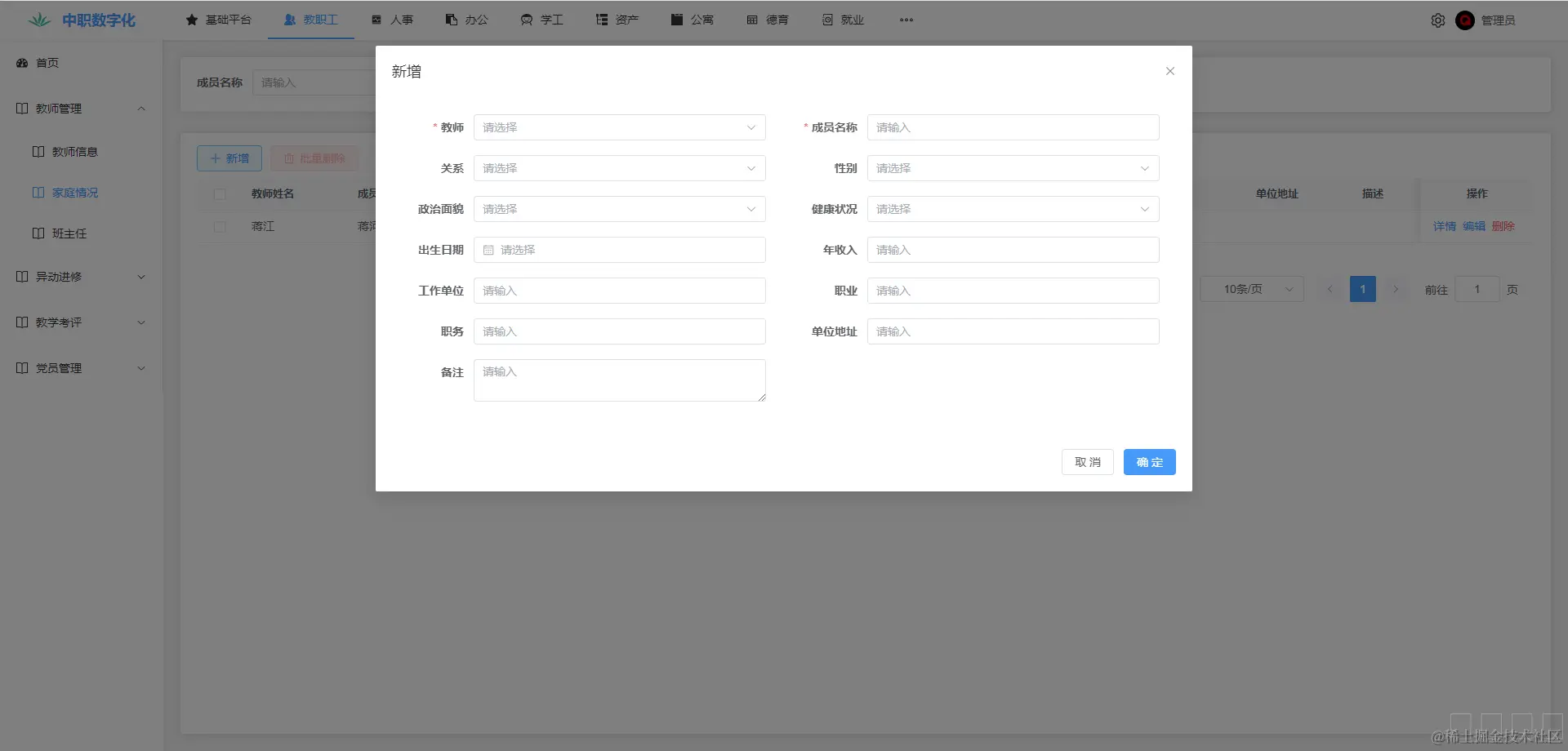1568x751 pixels.
Task: Click the 职务 input field
Action: 620,331
